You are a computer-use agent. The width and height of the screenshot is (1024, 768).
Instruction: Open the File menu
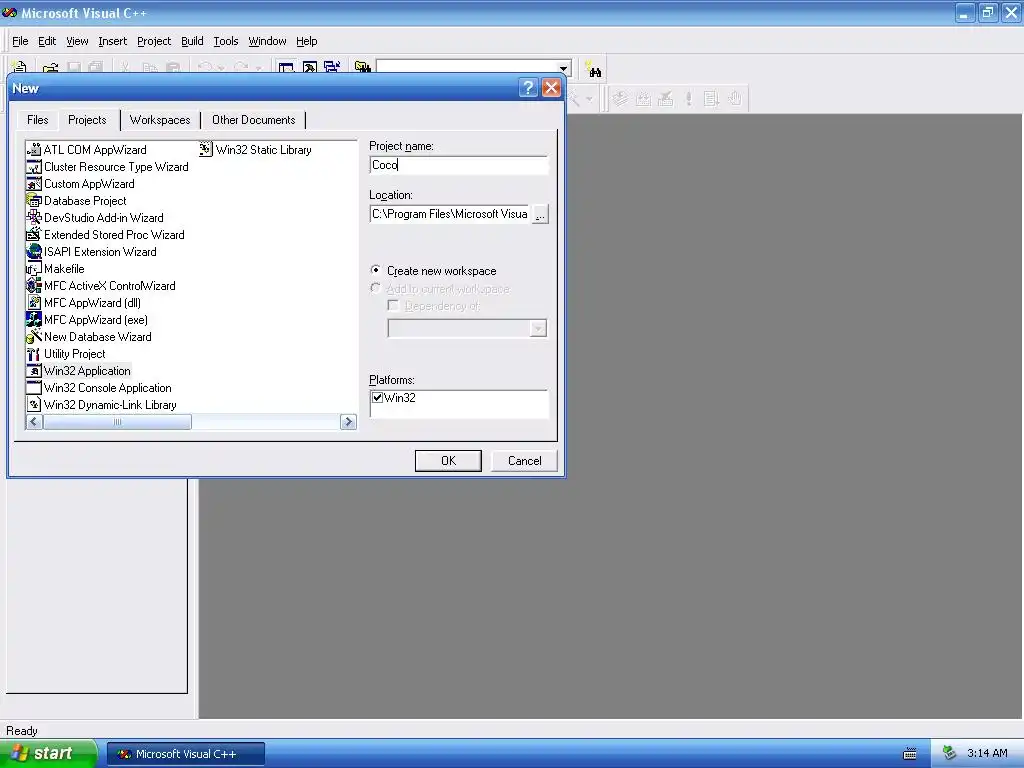tap(20, 41)
